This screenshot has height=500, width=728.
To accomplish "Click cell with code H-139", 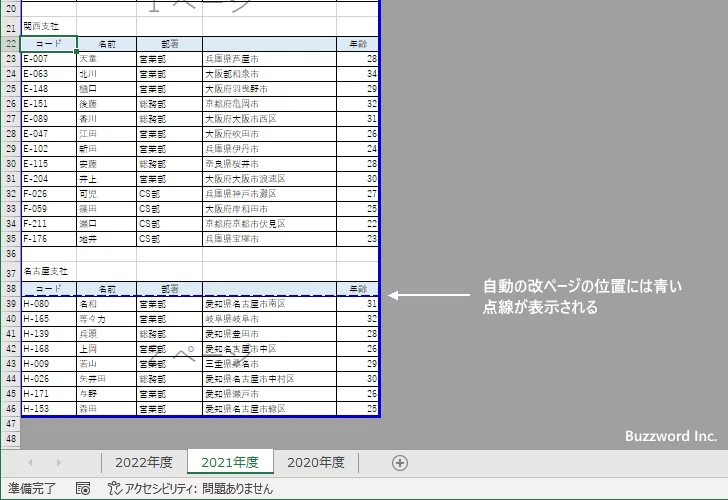I will point(49,334).
